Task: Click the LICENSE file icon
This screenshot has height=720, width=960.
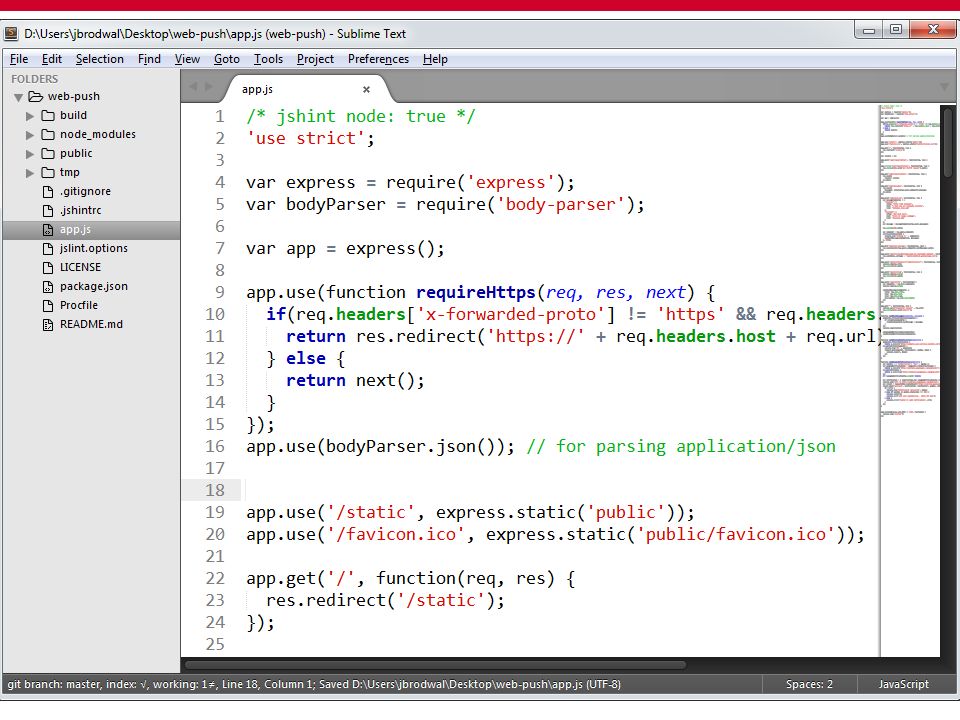Action: click(x=48, y=268)
